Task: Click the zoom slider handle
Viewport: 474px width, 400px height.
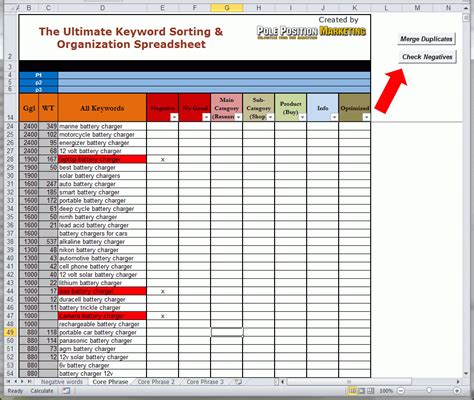Action: pos(429,390)
